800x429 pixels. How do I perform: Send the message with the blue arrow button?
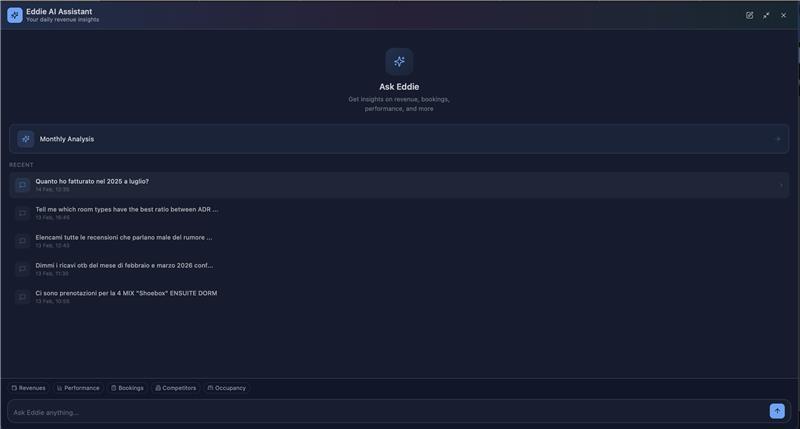pos(777,411)
